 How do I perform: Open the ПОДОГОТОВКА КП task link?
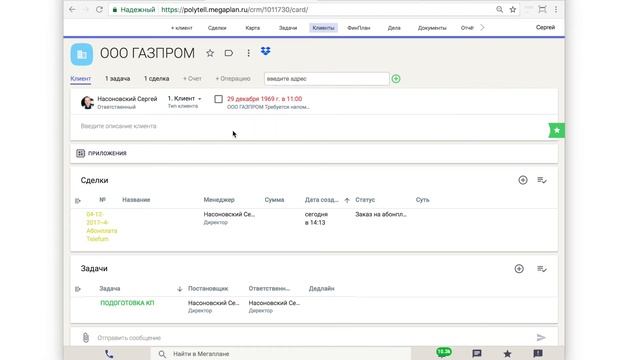coord(127,303)
